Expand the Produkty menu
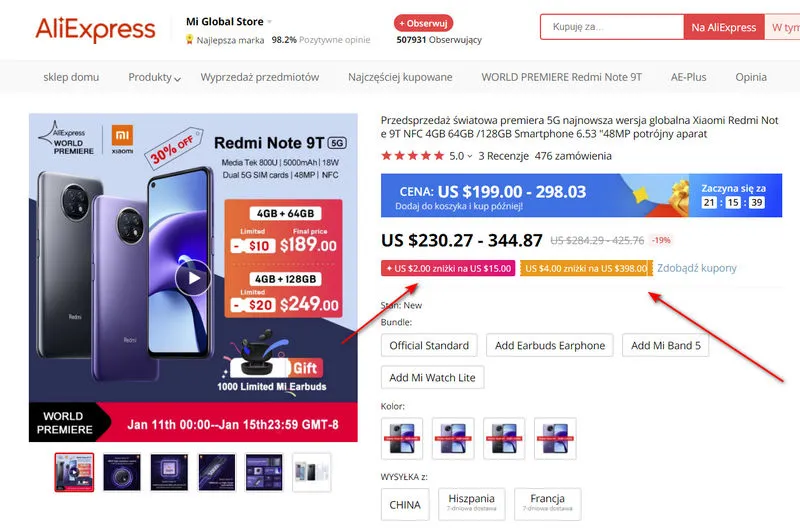800x531 pixels. click(154, 77)
